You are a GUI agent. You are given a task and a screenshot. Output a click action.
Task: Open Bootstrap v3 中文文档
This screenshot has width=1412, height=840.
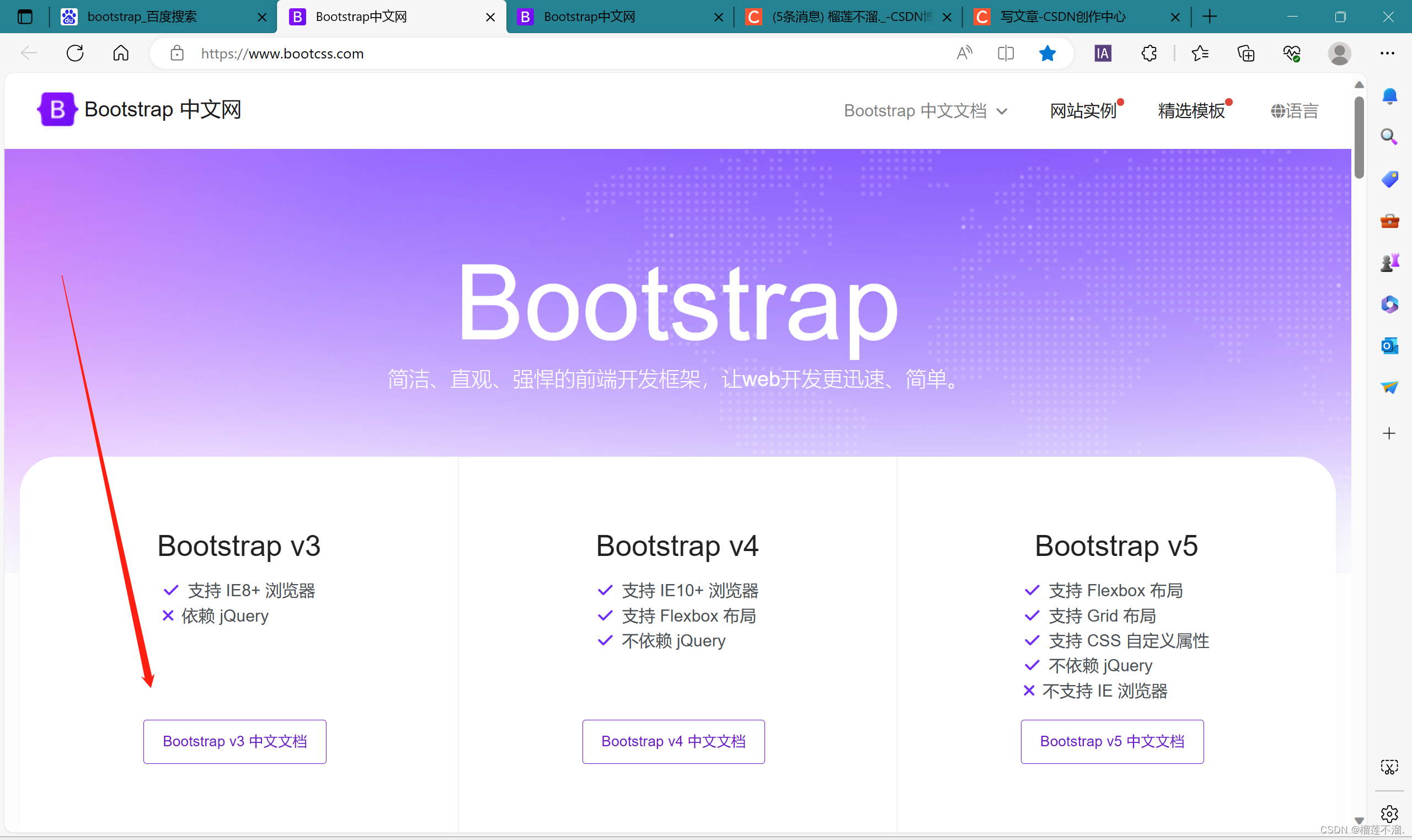pyautogui.click(x=234, y=741)
